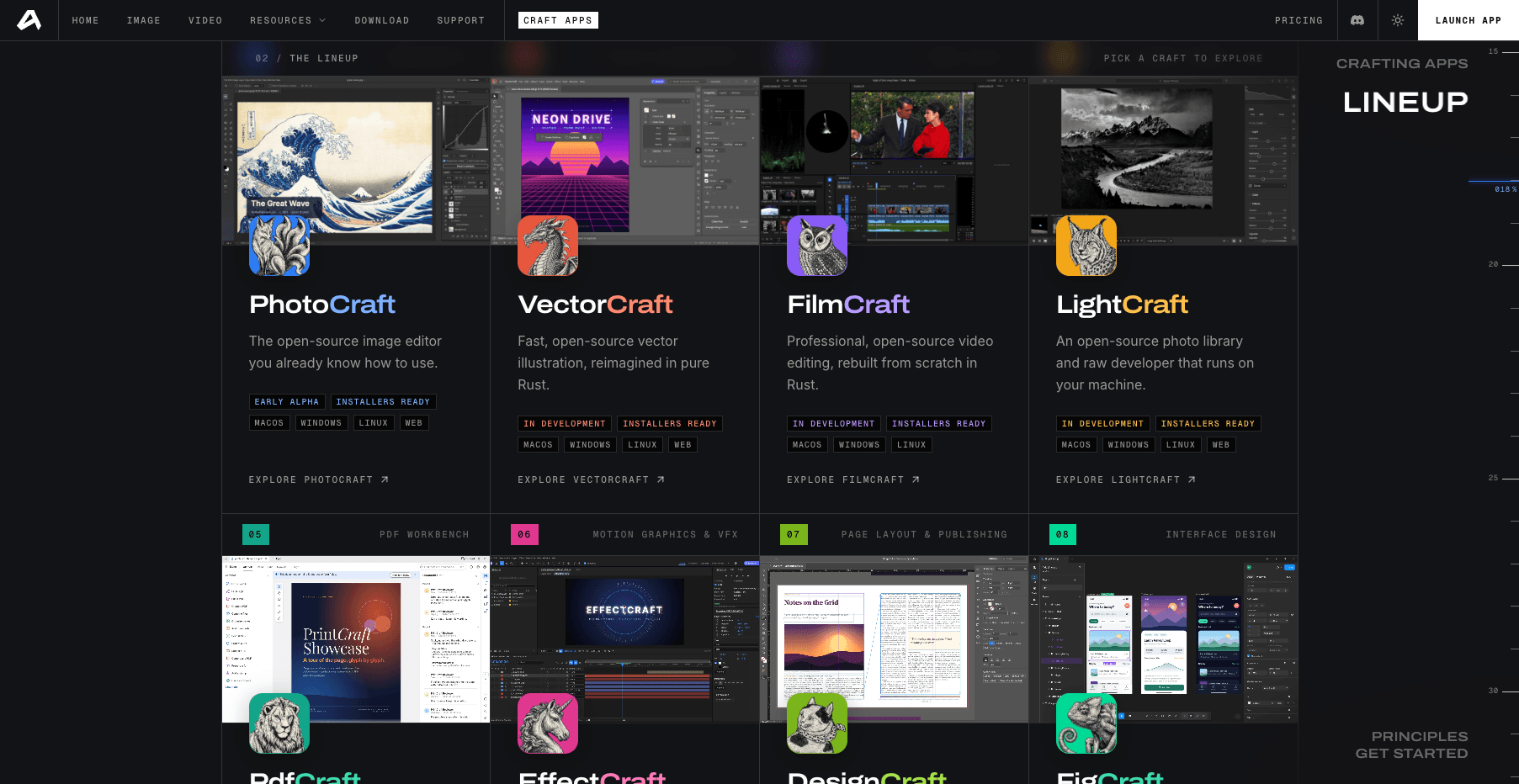Click the DesignCraft cat app icon

(817, 723)
